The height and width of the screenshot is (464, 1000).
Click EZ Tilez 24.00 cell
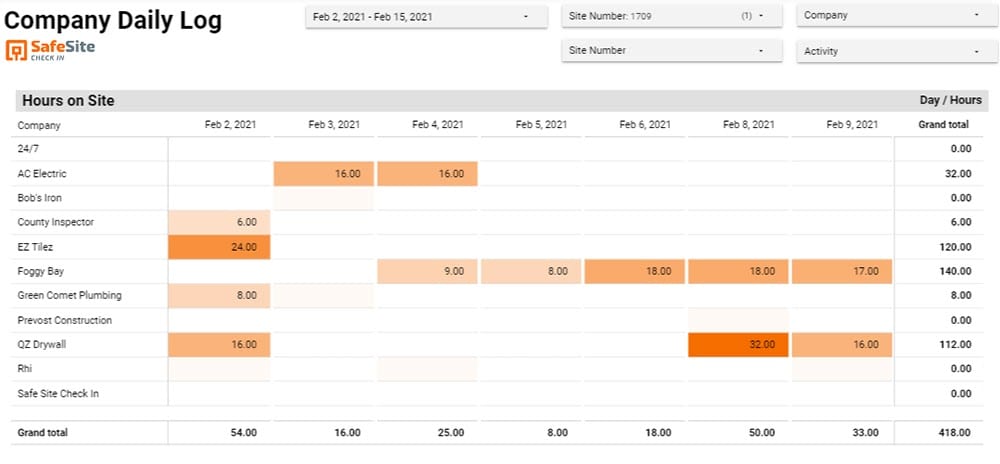219,247
